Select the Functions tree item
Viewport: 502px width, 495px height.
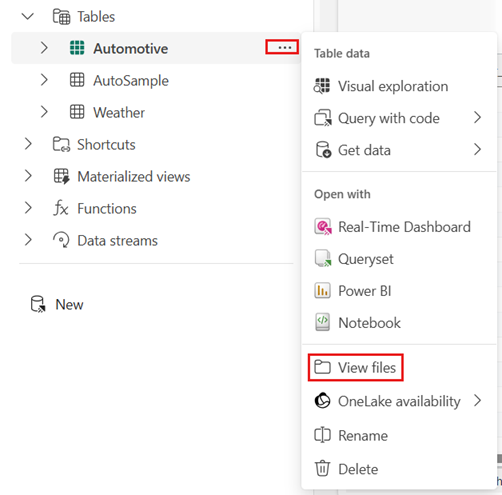pos(156,208)
